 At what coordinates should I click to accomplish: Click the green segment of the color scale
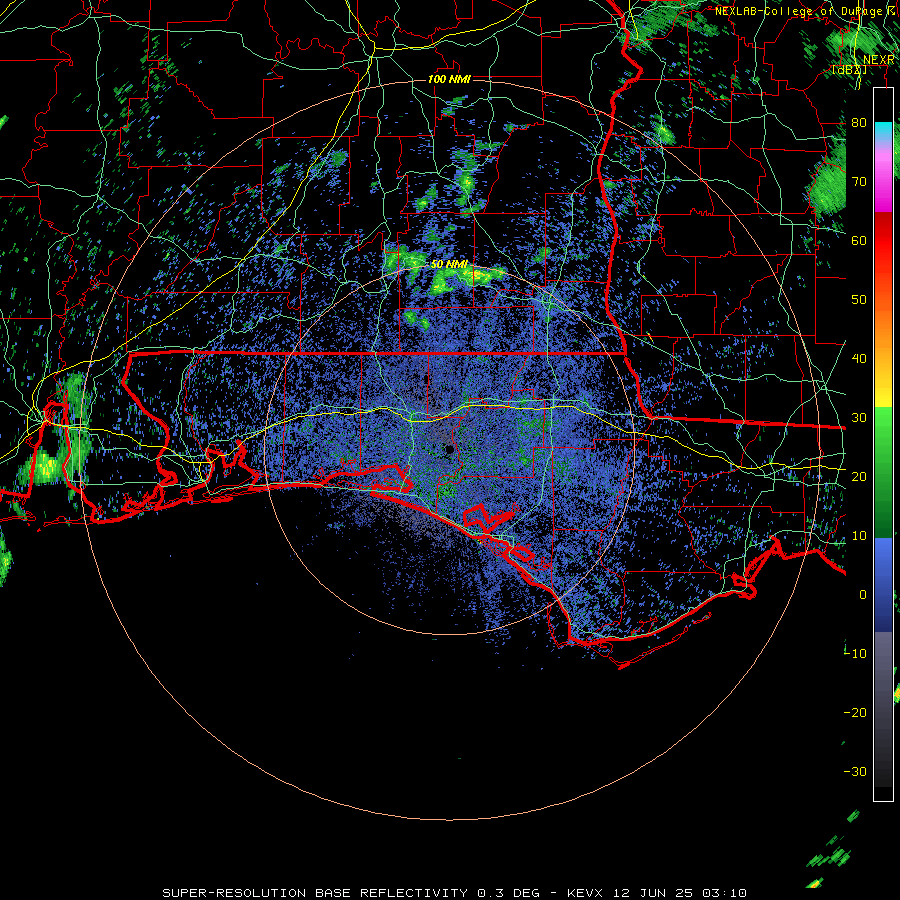tap(883, 472)
